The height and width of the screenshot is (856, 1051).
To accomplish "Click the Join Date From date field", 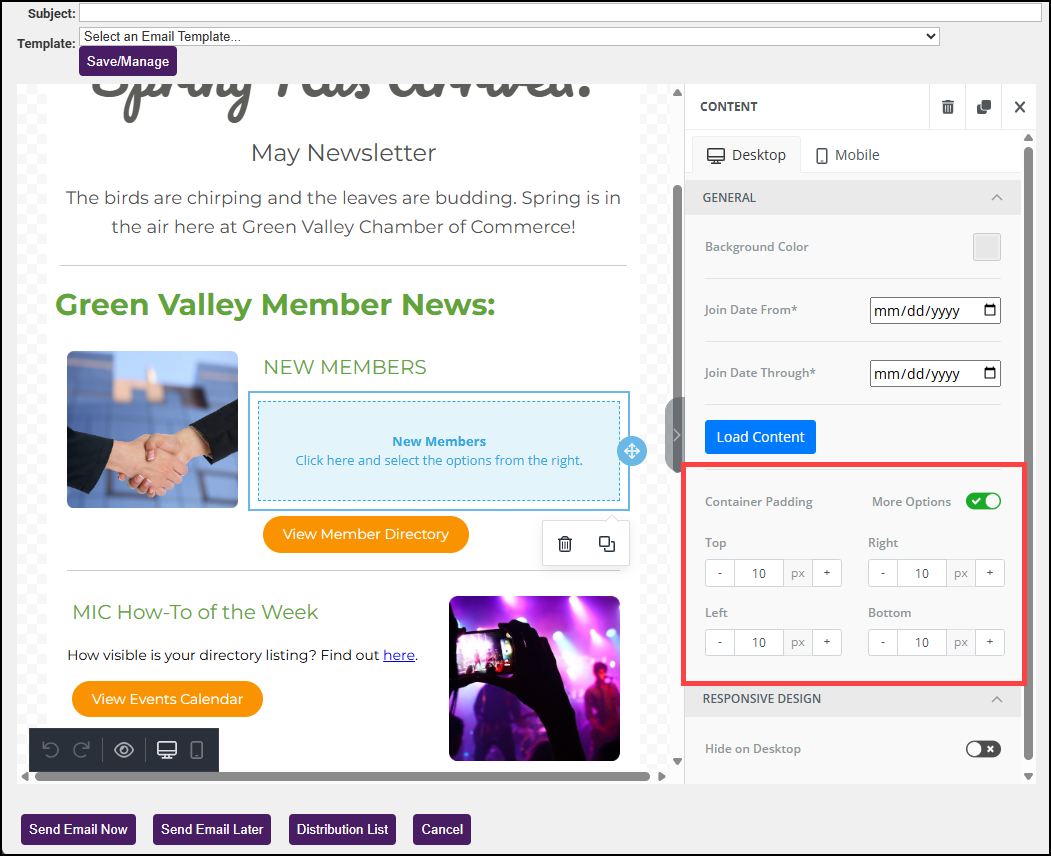I will (x=935, y=310).
